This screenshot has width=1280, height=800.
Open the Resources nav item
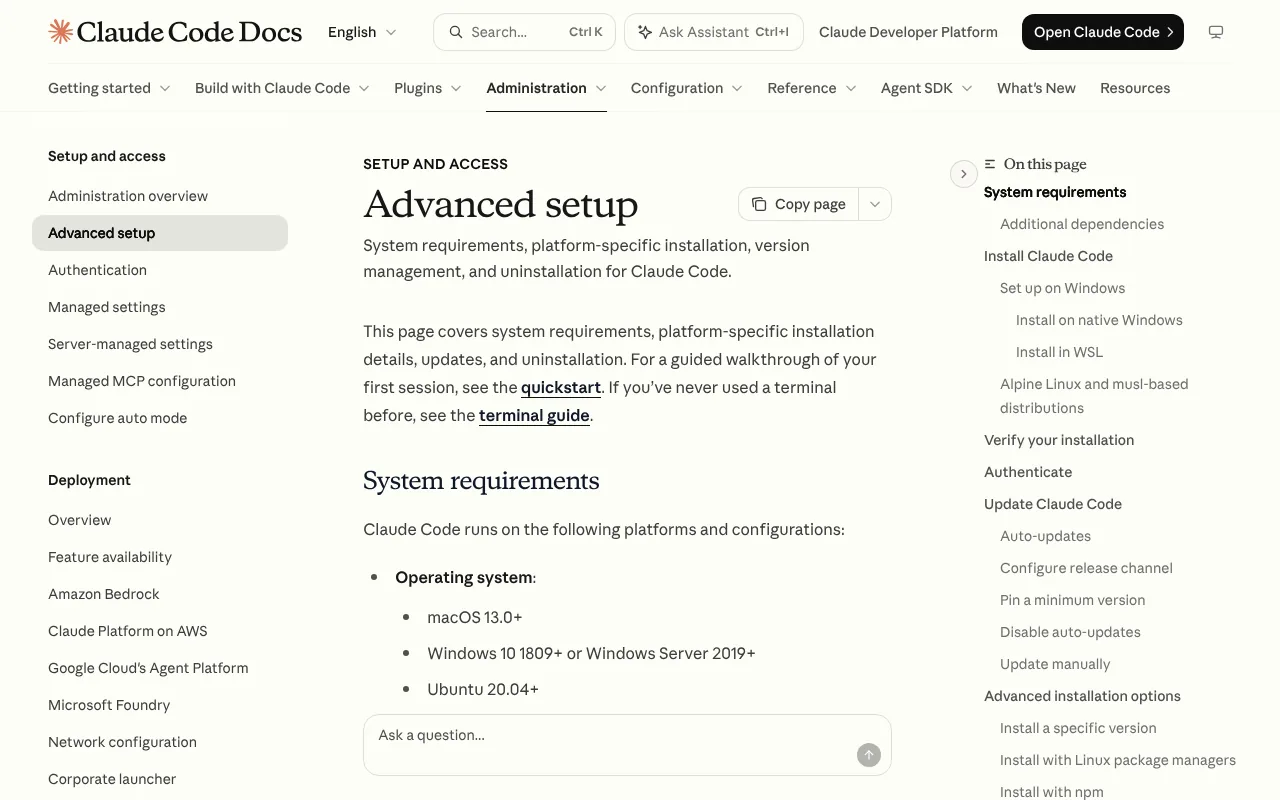click(x=1135, y=88)
